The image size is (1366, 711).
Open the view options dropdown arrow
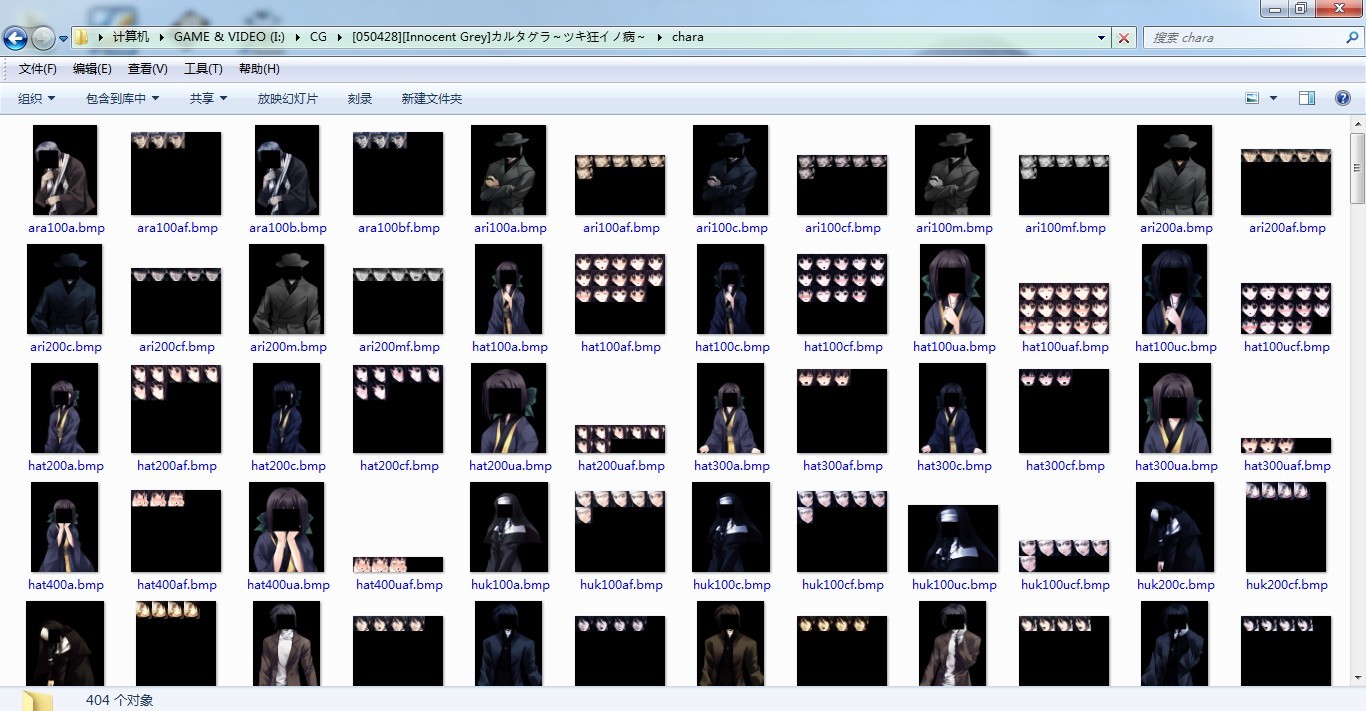pyautogui.click(x=1273, y=98)
